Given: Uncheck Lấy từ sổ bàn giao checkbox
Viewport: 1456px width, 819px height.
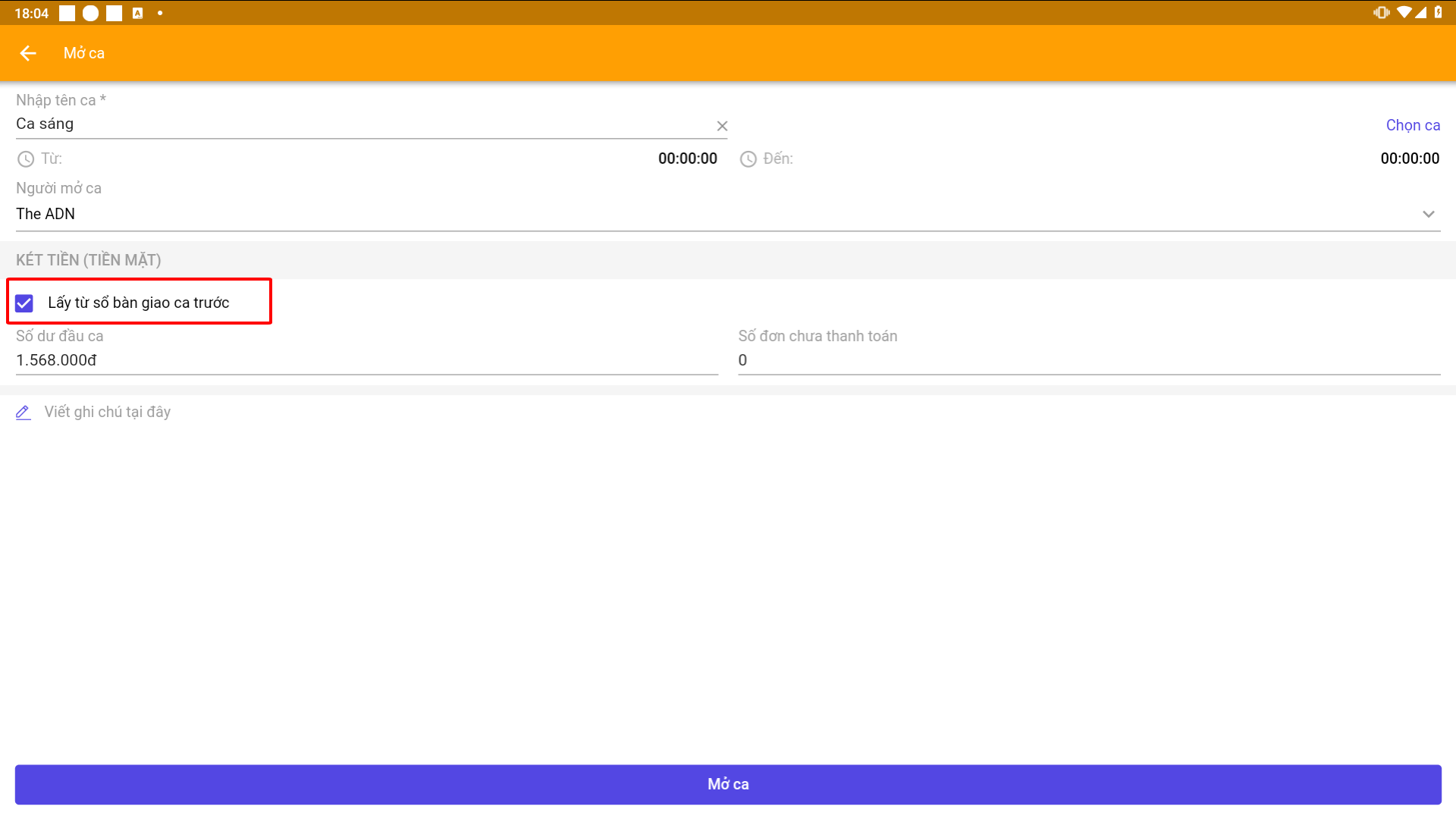Looking at the screenshot, I should (24, 303).
